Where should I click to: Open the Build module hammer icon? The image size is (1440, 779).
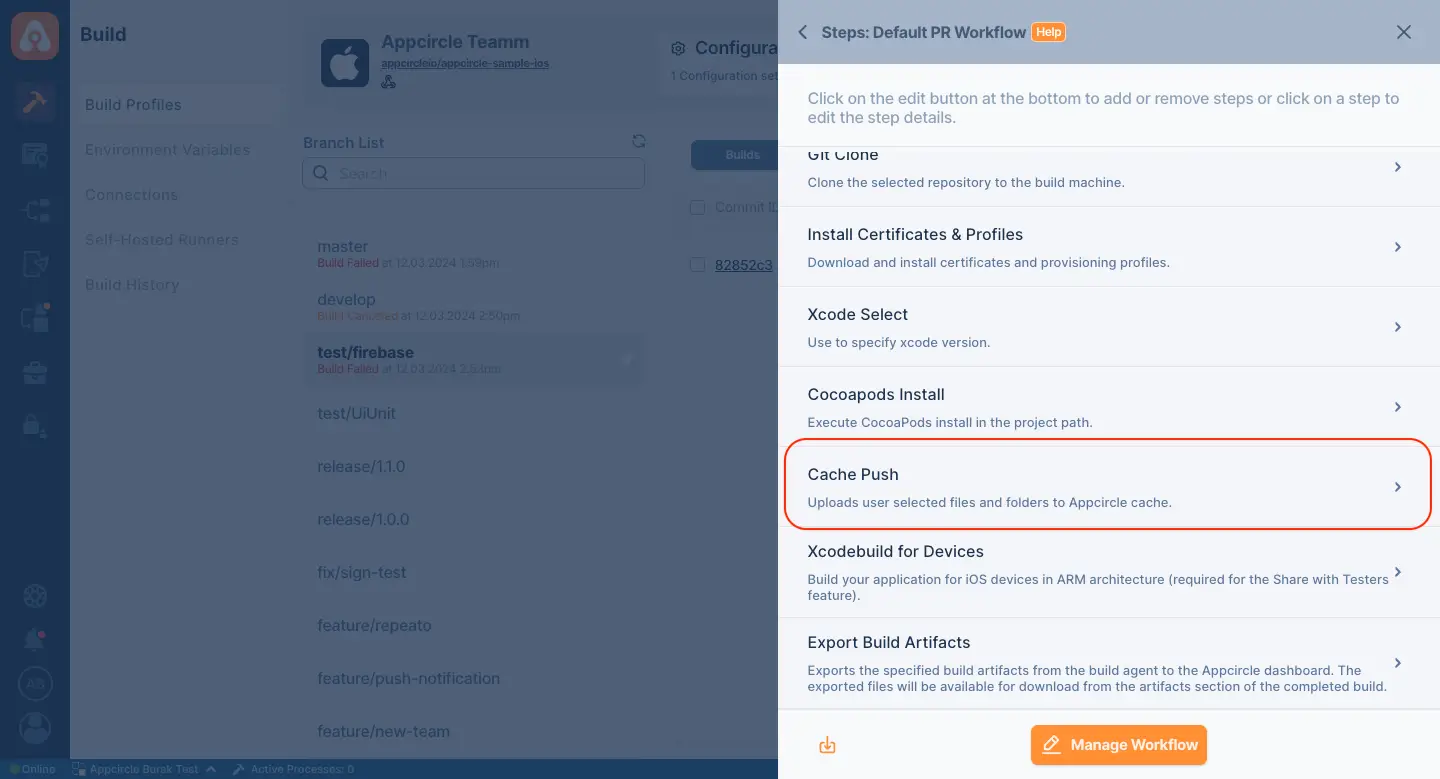35,103
